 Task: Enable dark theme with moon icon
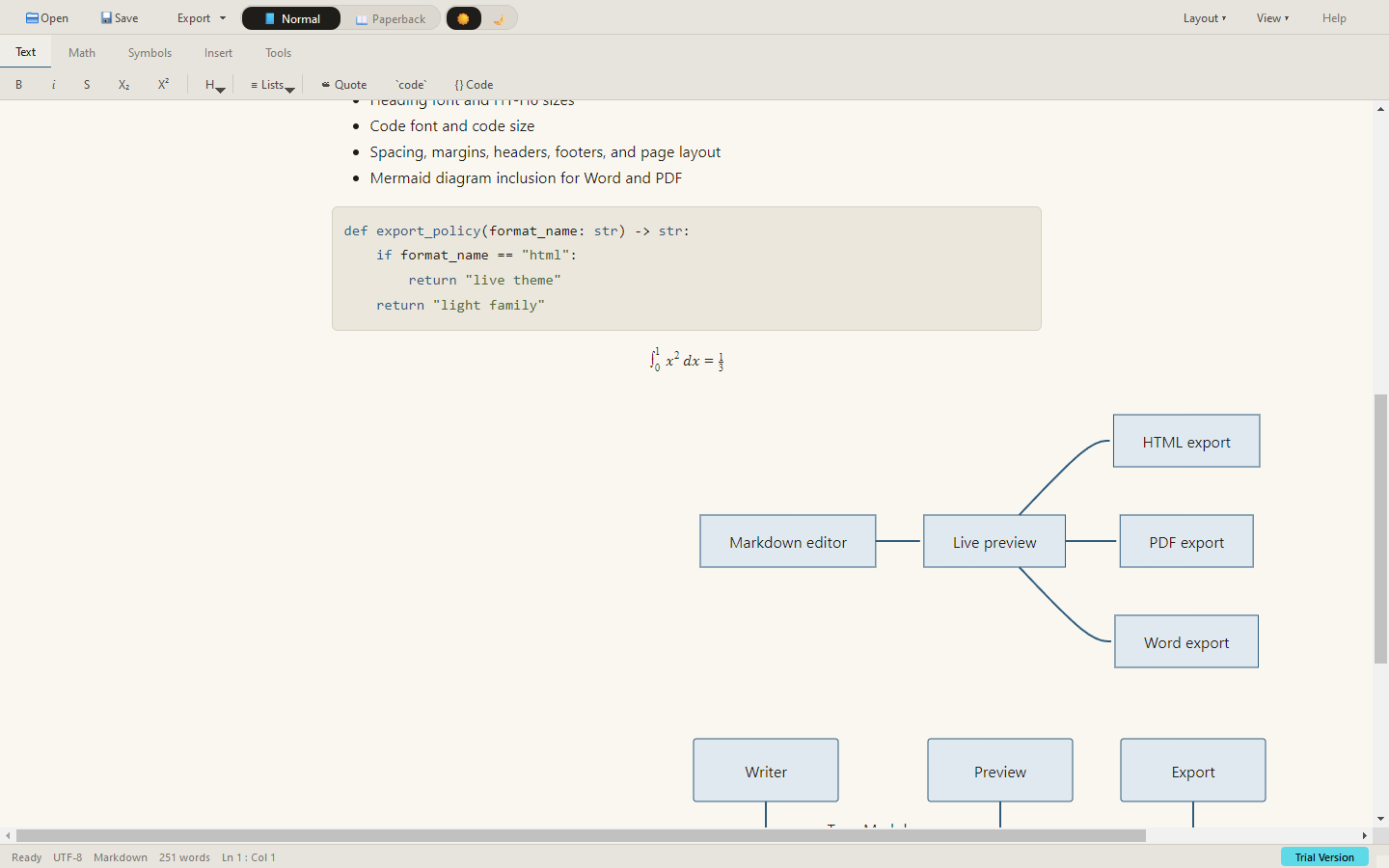[x=499, y=18]
